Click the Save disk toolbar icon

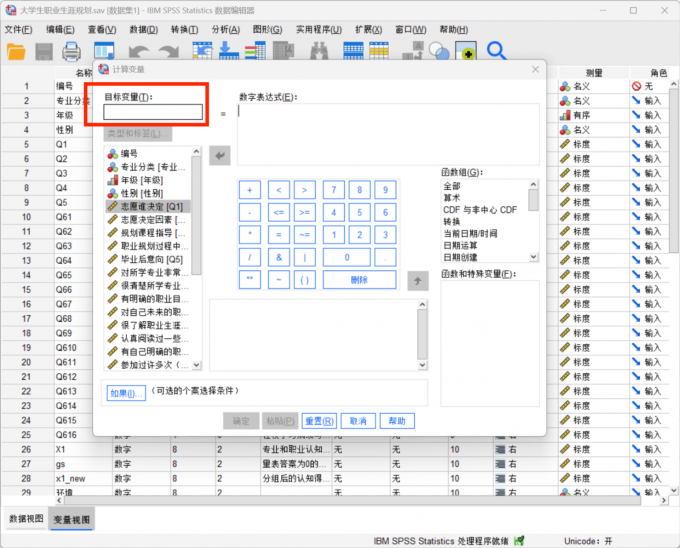pyautogui.click(x=44, y=52)
